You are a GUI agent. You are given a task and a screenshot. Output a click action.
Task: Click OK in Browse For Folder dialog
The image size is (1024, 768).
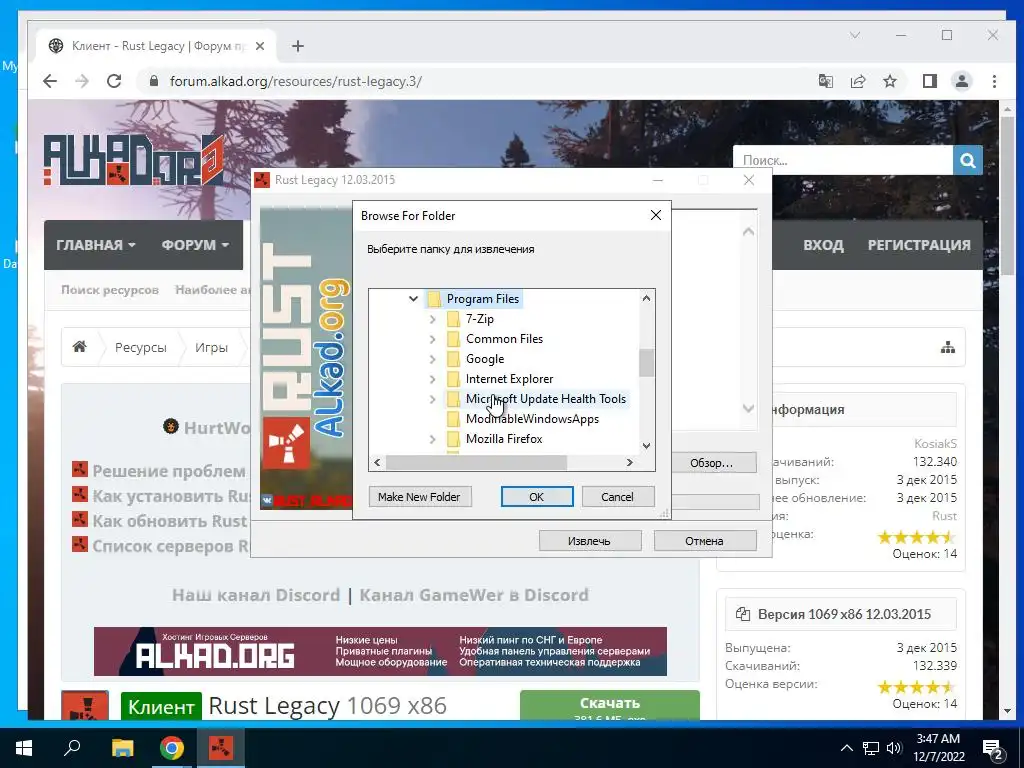point(537,497)
